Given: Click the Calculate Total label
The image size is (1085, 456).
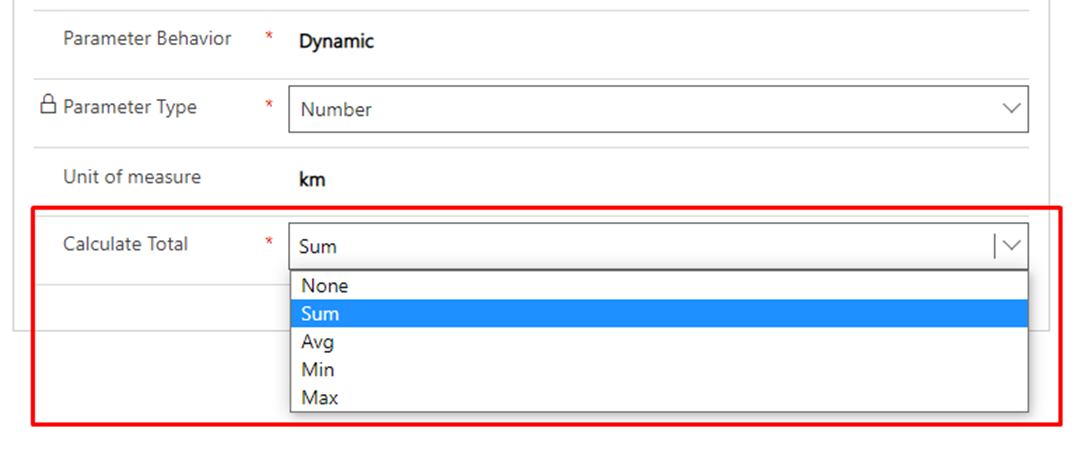Looking at the screenshot, I should point(125,244).
